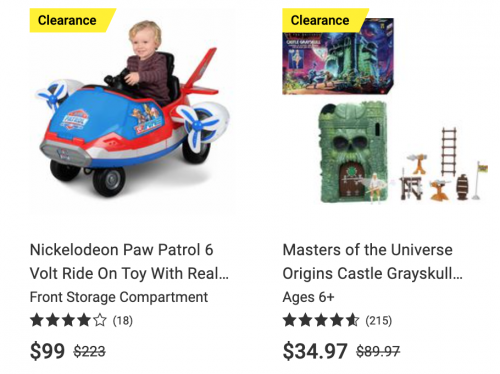
Task: Open Nickelodeon Paw Patrol 6 Volt title link
Action: [x=129, y=262]
